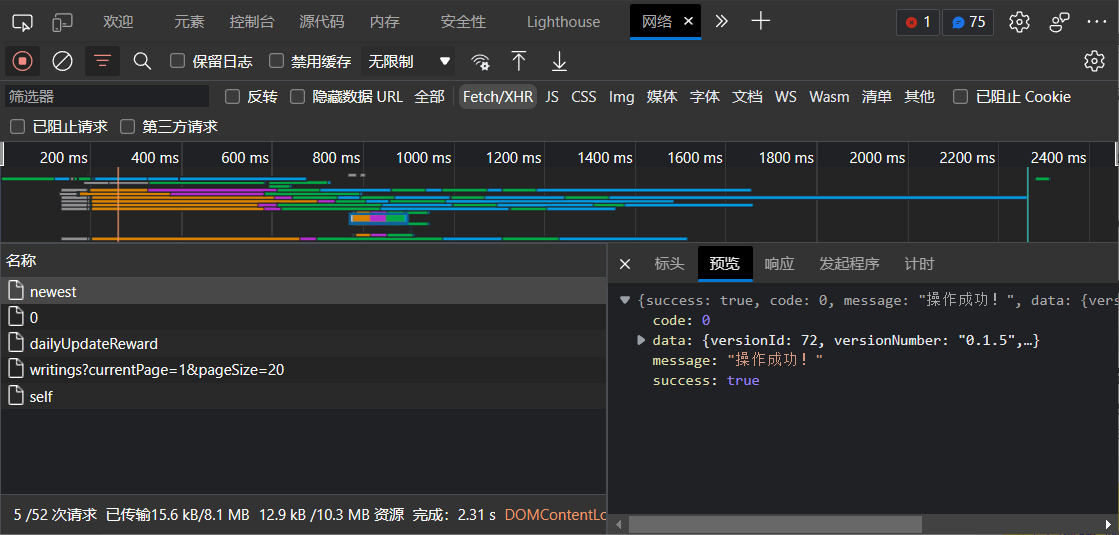Open 预览 details tab

point(725,264)
